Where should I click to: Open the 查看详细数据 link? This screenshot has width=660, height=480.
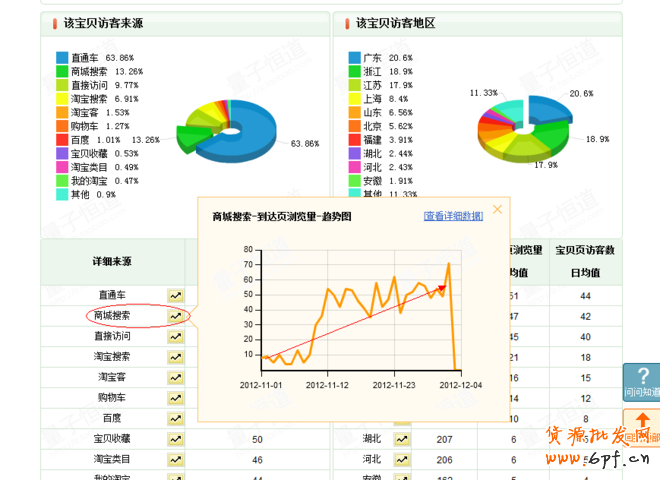tap(453, 216)
